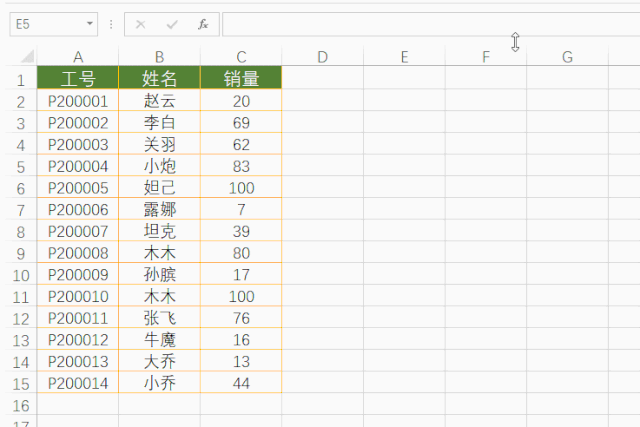The height and width of the screenshot is (427, 640).
Task: Select sales value 100 for 妲己
Action: [241, 187]
